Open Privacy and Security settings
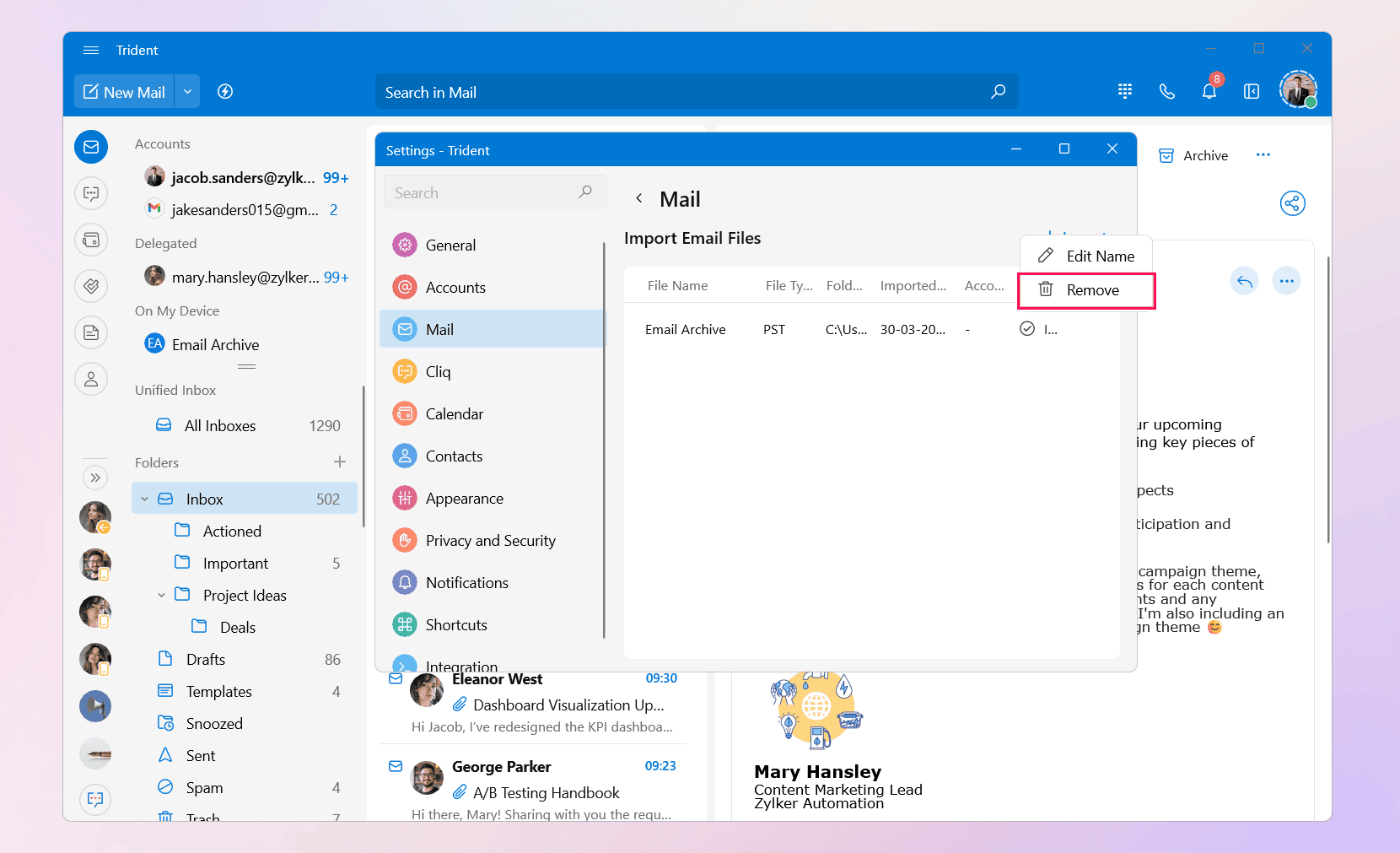 (x=490, y=541)
